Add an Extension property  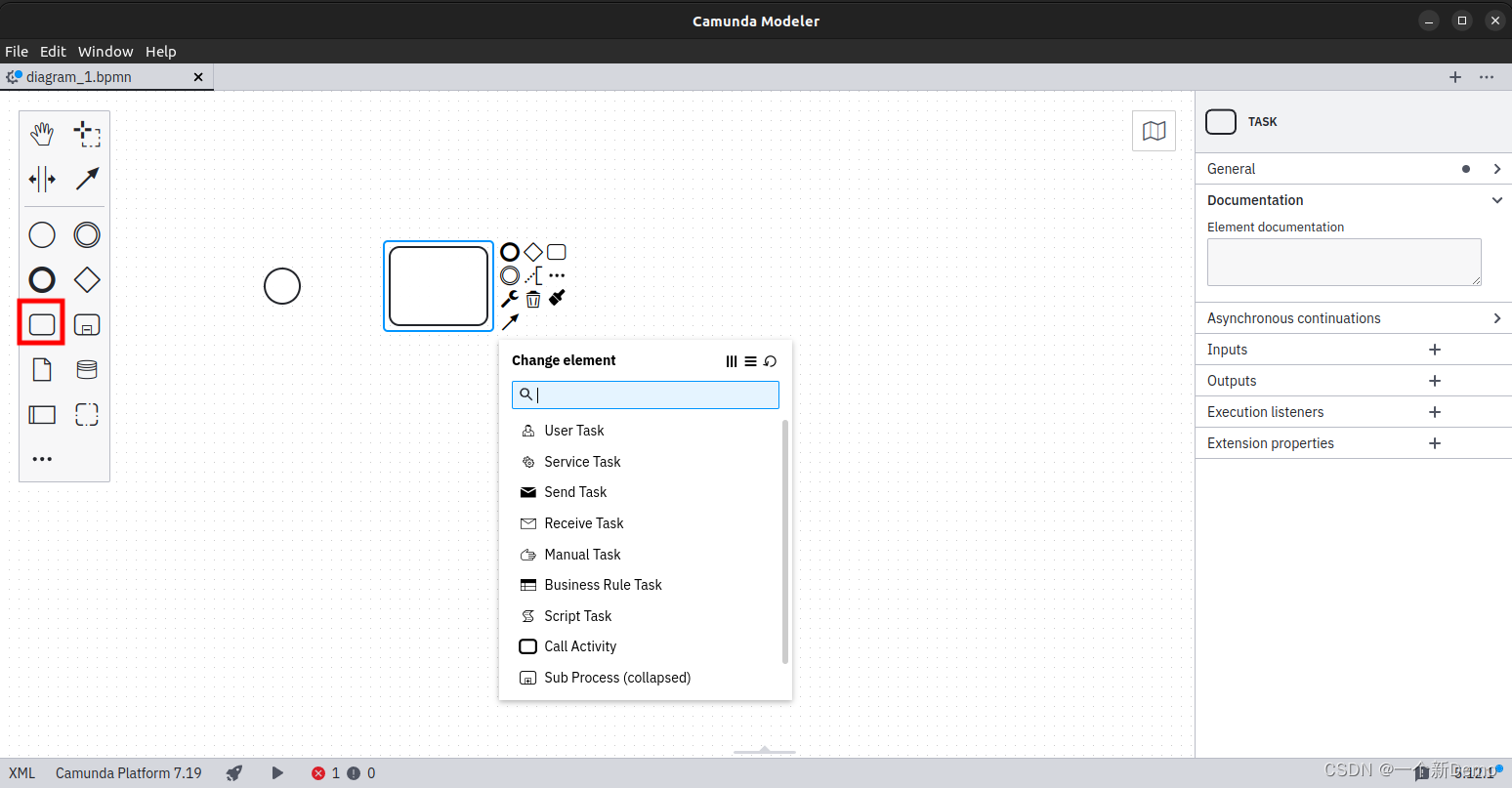(1435, 443)
